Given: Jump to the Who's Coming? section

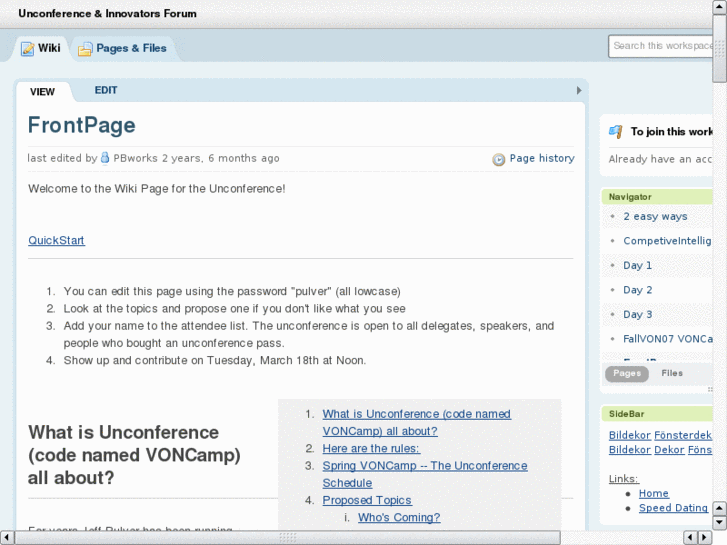Looking at the screenshot, I should [x=398, y=517].
